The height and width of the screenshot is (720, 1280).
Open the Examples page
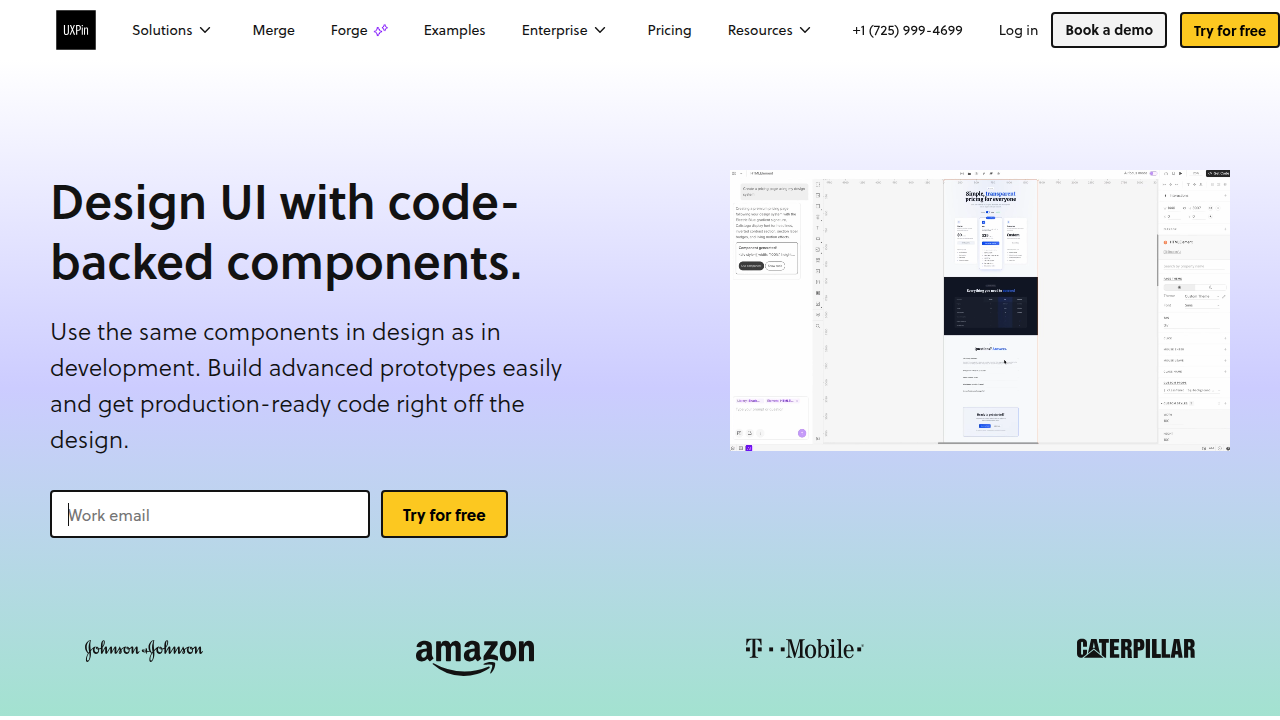tap(454, 30)
